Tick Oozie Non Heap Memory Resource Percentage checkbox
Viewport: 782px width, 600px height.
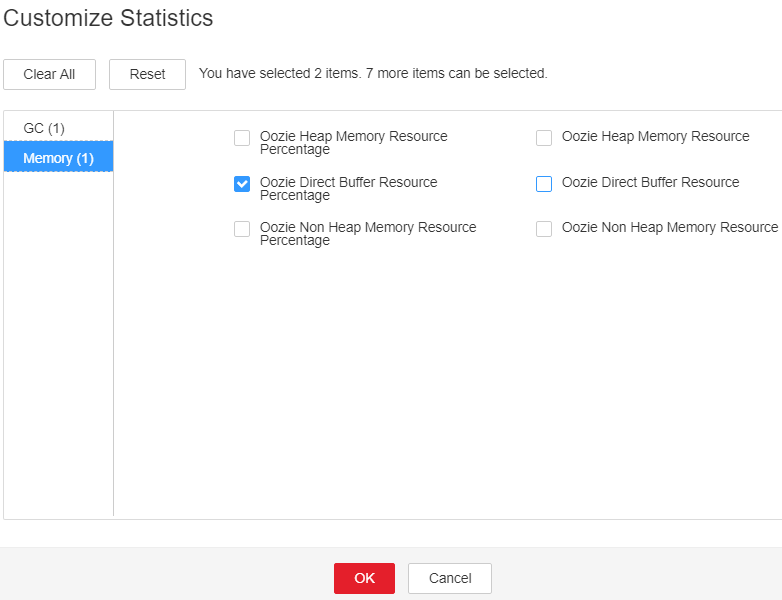point(242,229)
